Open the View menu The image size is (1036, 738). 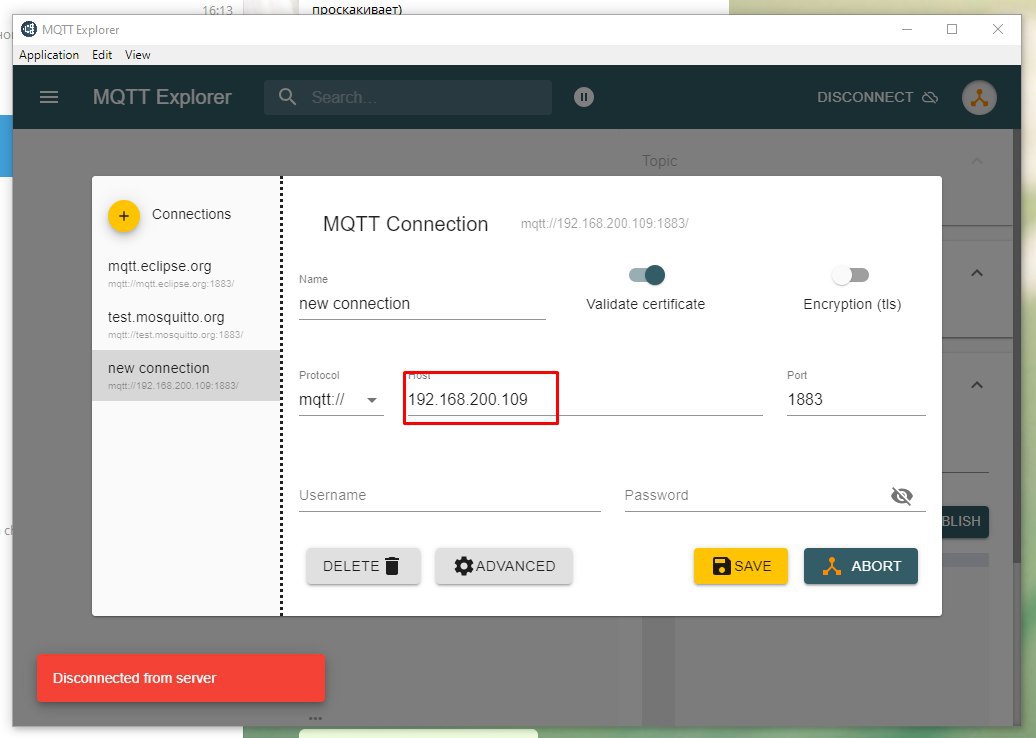(x=137, y=55)
